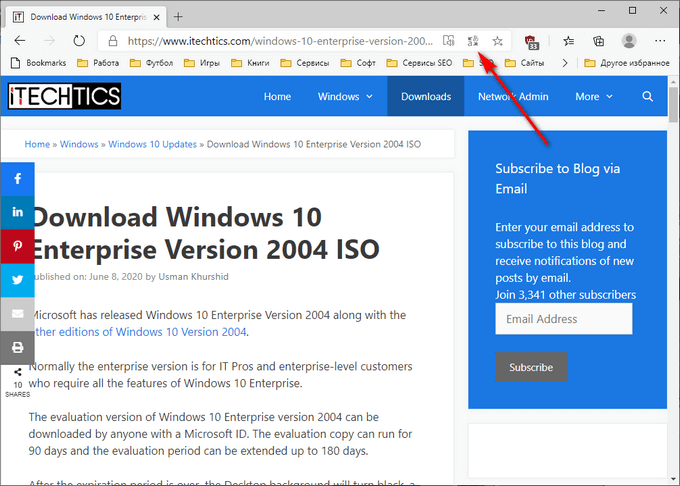Open the Сервисы bookmarks folder
This screenshot has width=680, height=486.
(305, 63)
